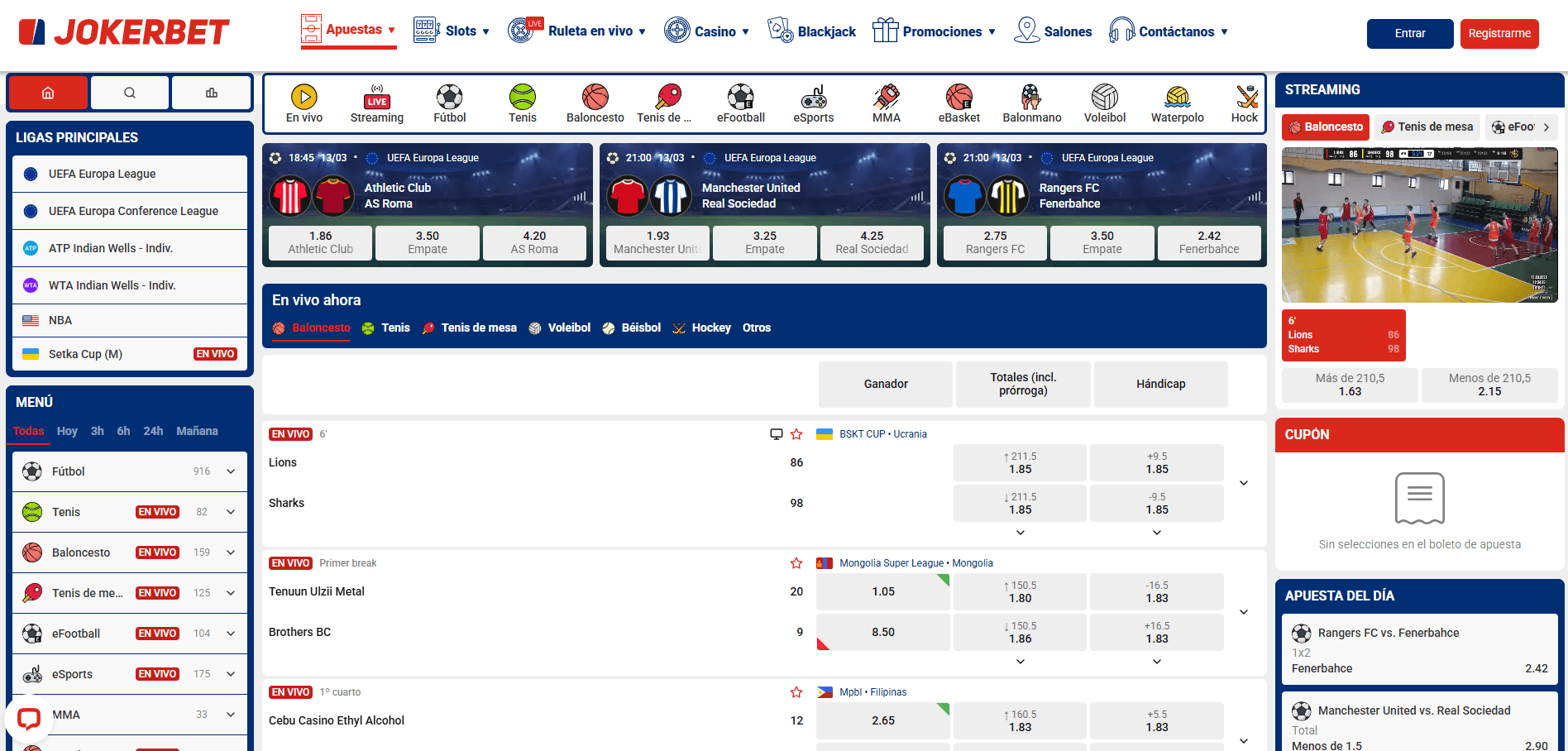Bet 8.50 on Brothers BC winner
1568x751 pixels.
coord(882,632)
